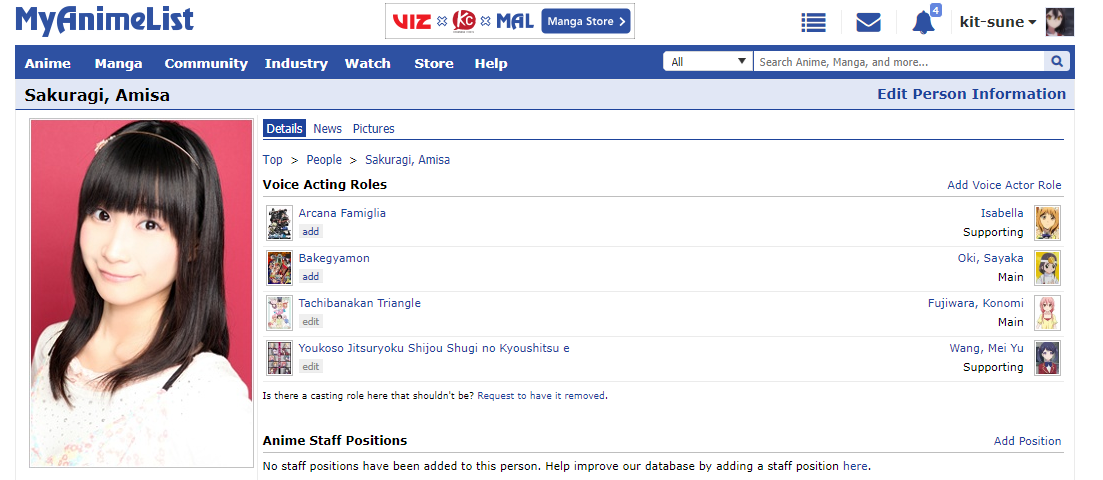Image resolution: width=1103 pixels, height=480 pixels.
Task: Switch to the Pictures tab
Action: pos(373,129)
